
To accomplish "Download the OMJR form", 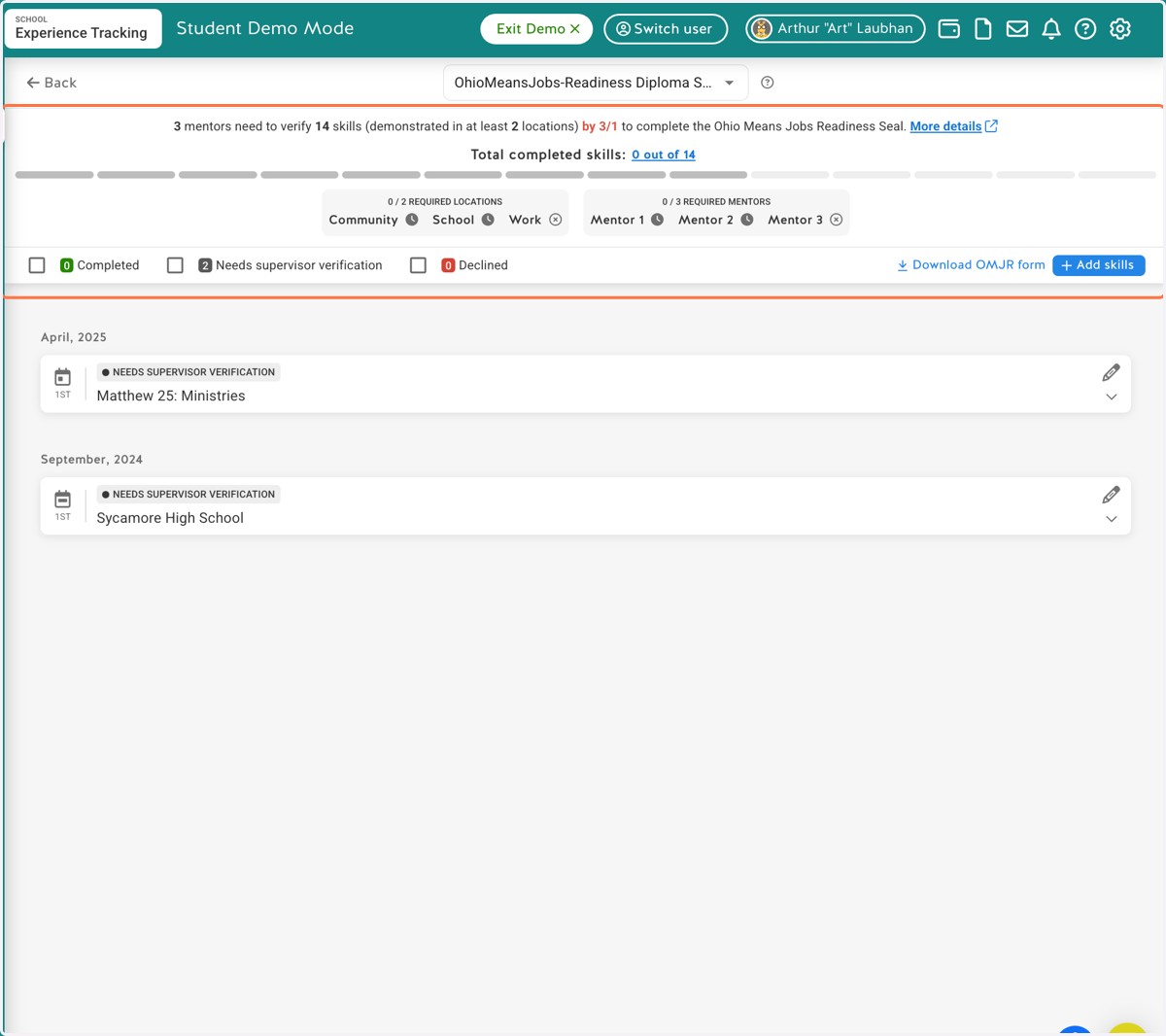I will click(971, 265).
